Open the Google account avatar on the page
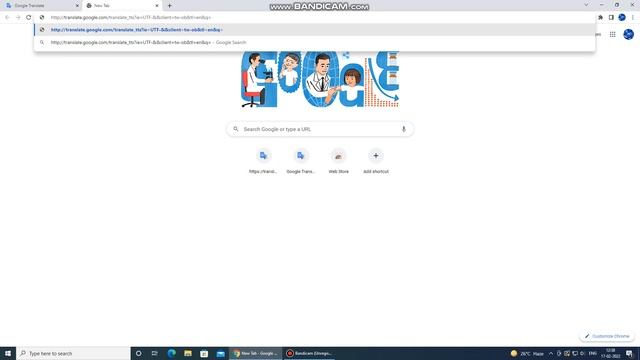 [629, 35]
